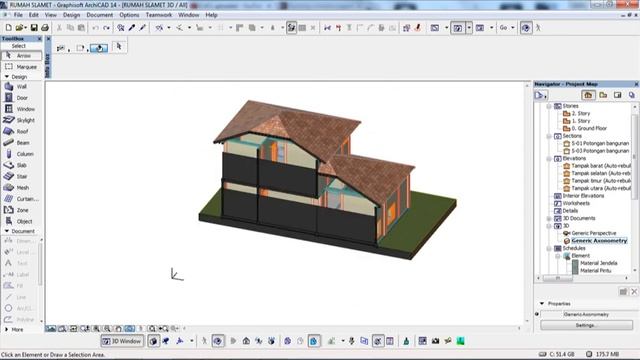Toggle the Arrow selection tool
The image size is (640, 360).
coord(21,56)
